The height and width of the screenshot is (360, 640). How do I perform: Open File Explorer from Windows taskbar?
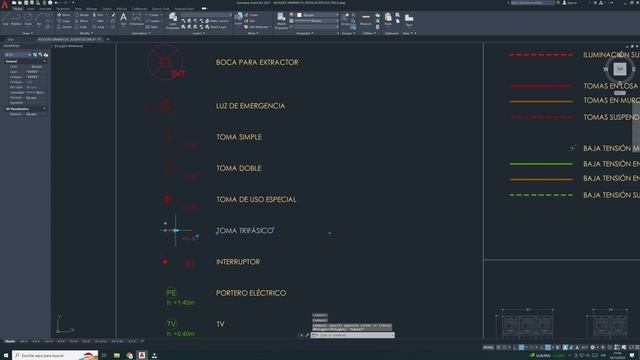tap(117, 356)
